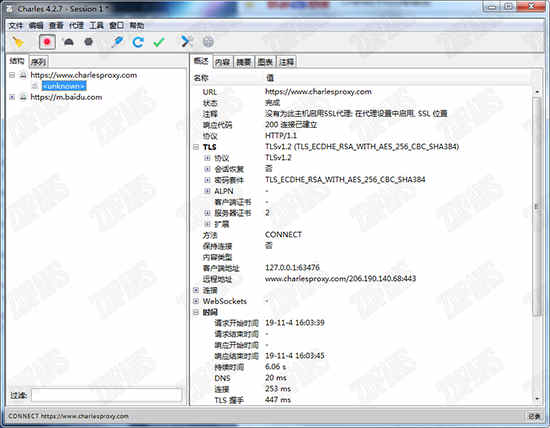This screenshot has width=550, height=428.
Task: Open the 帮助 menu
Action: [x=137, y=25]
